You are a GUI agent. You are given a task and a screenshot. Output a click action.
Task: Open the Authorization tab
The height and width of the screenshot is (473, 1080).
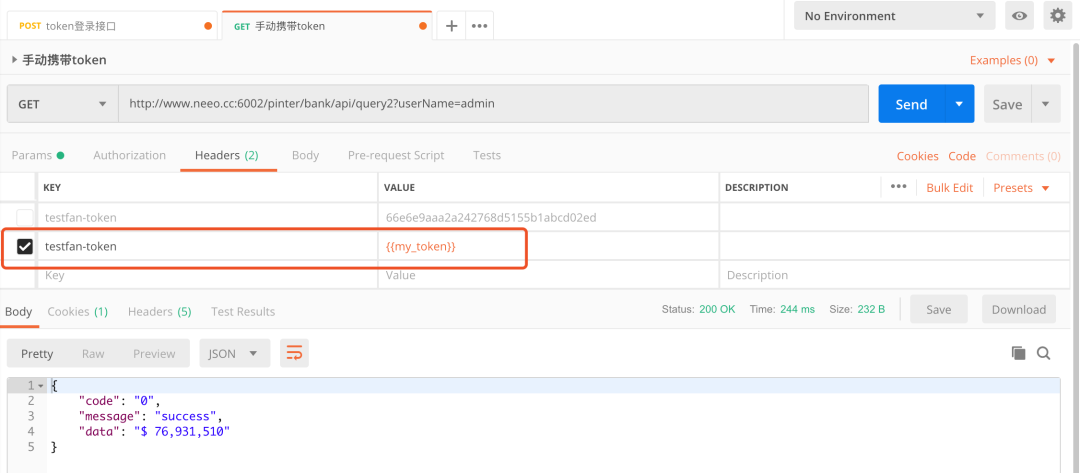(129, 155)
